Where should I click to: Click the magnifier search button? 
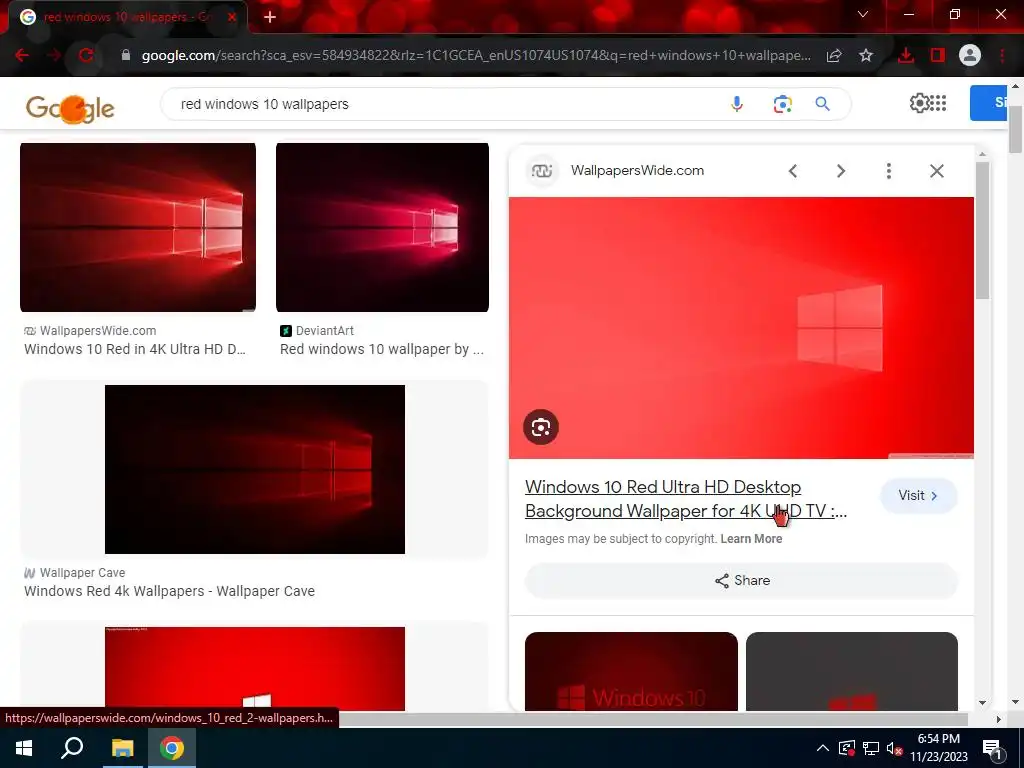point(823,104)
